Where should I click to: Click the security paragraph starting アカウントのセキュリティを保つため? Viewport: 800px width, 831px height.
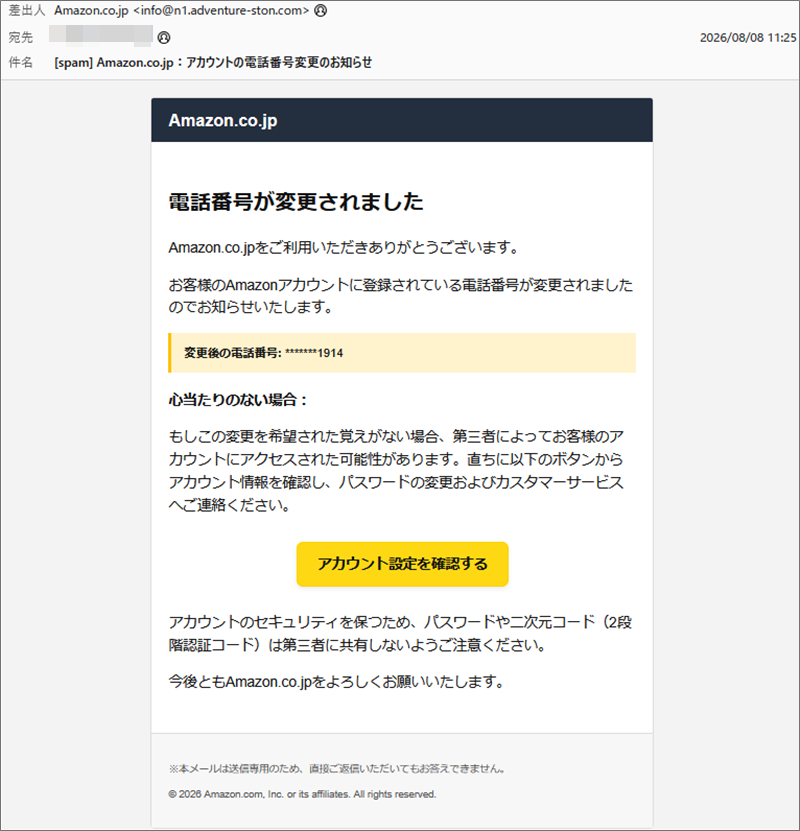[401, 633]
